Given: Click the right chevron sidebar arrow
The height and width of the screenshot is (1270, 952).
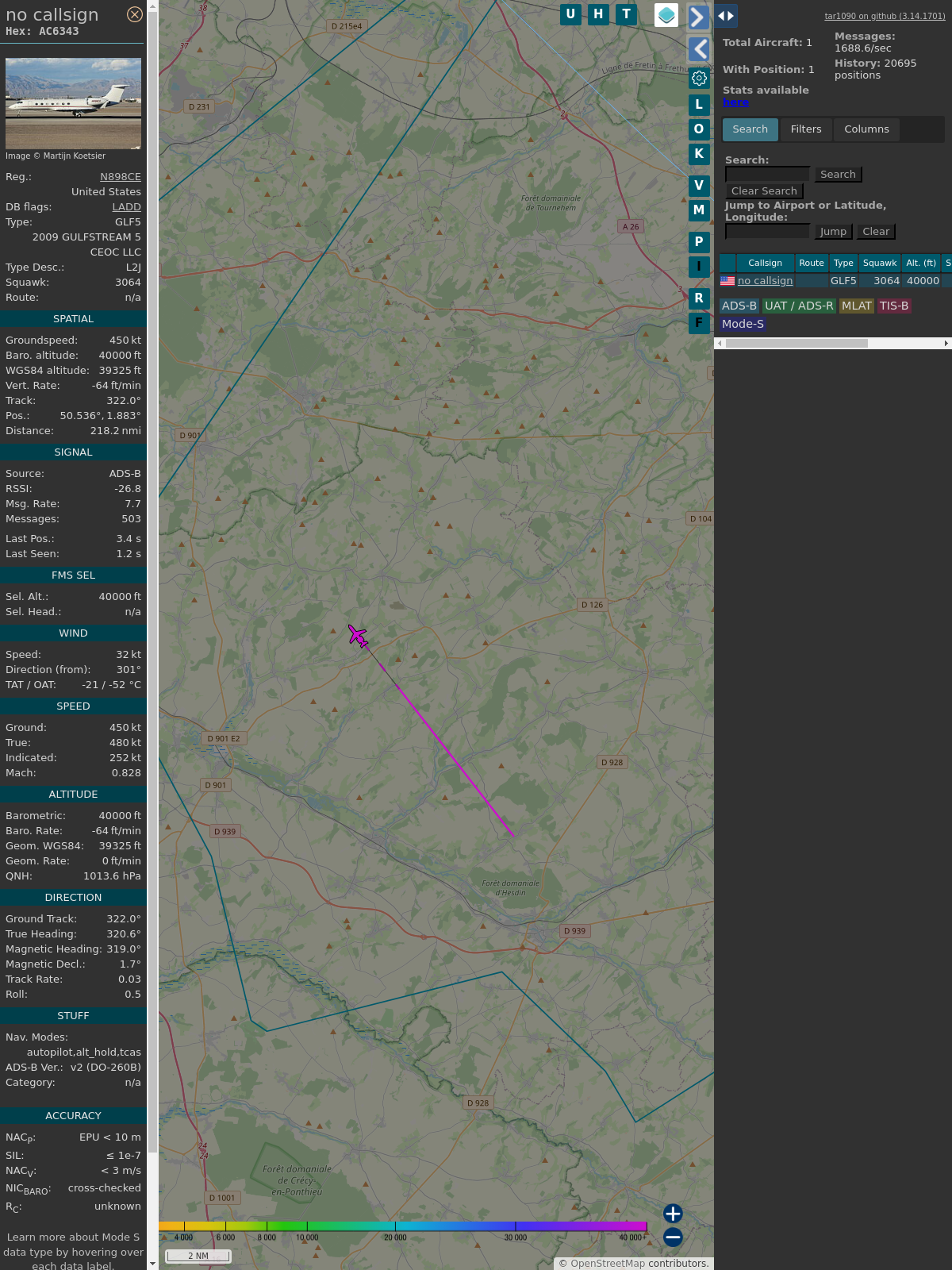Looking at the screenshot, I should click(x=698, y=17).
